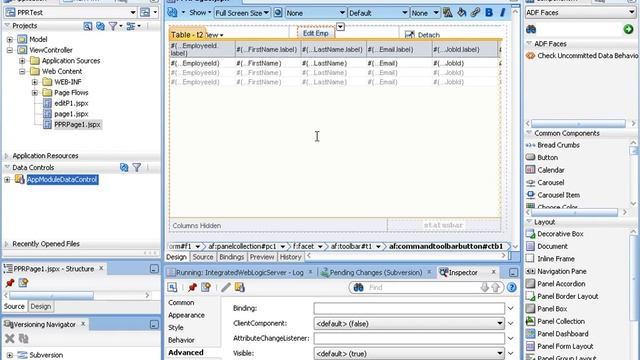Screen dimensions: 640x360
Task: Open PPRPage1.jspx in the project tree
Action: [x=77, y=124]
